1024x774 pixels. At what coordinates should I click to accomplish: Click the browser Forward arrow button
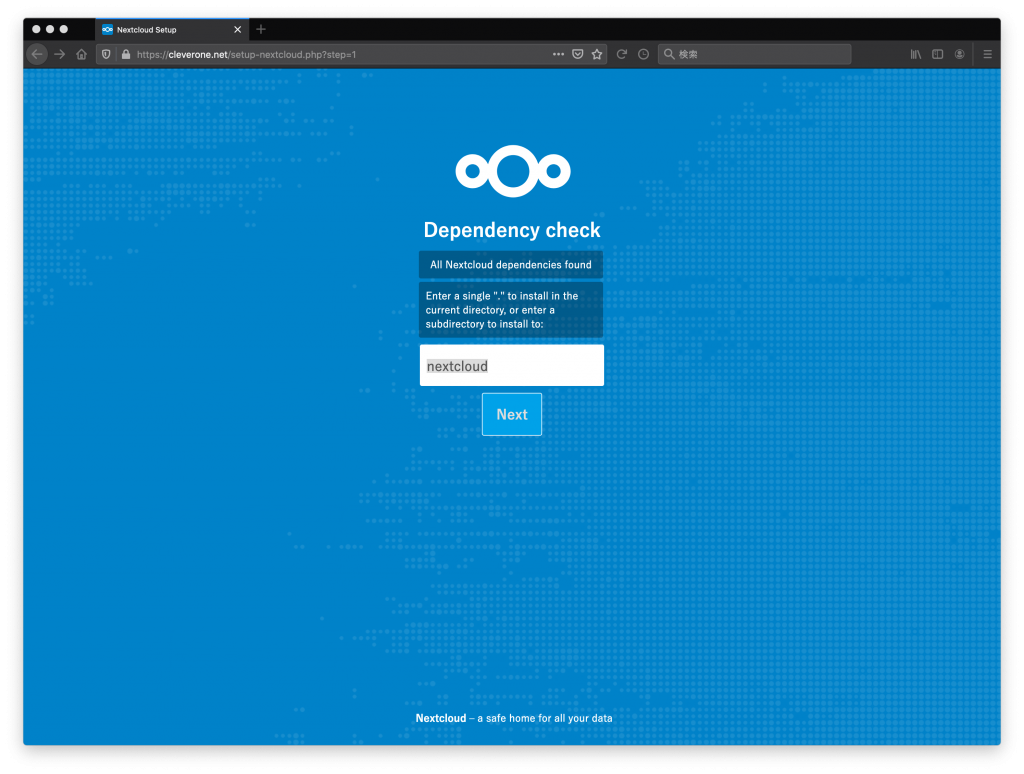coord(59,54)
